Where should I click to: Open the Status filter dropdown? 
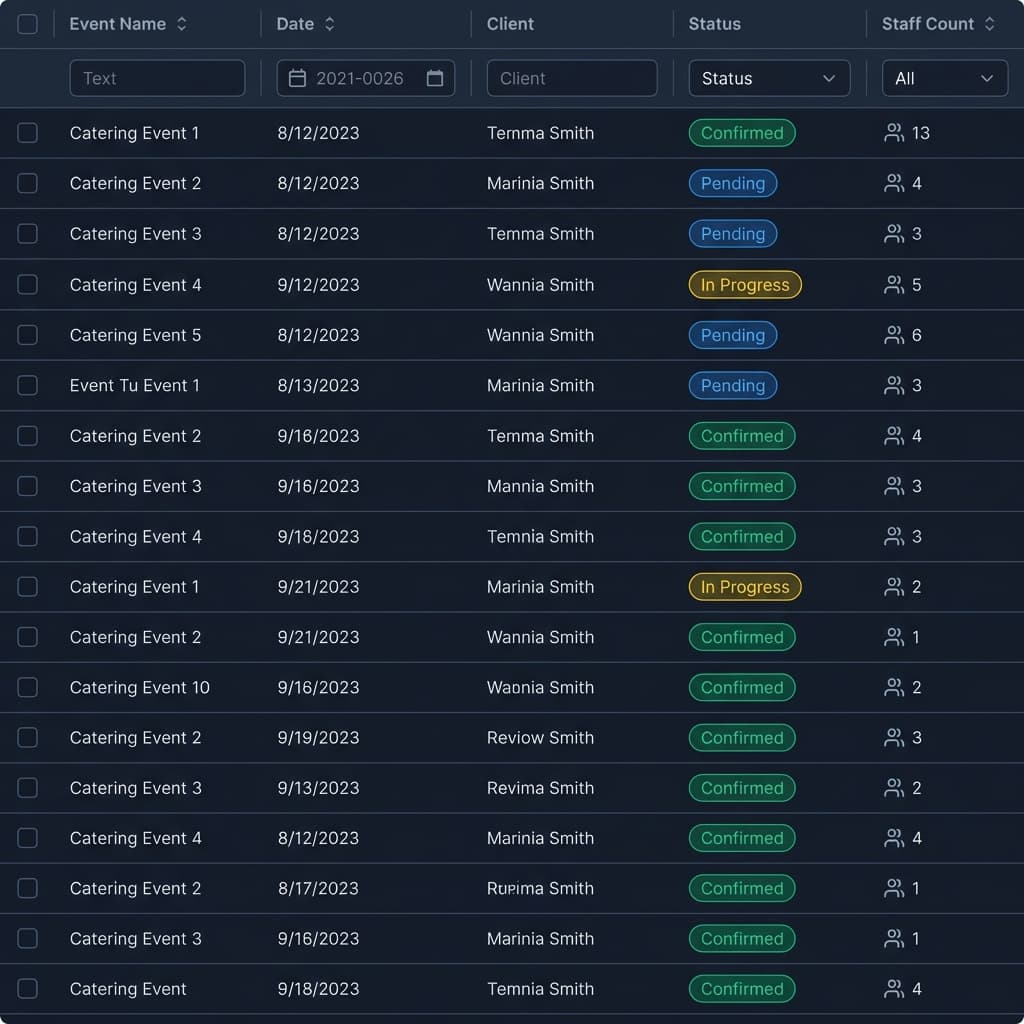(x=769, y=78)
